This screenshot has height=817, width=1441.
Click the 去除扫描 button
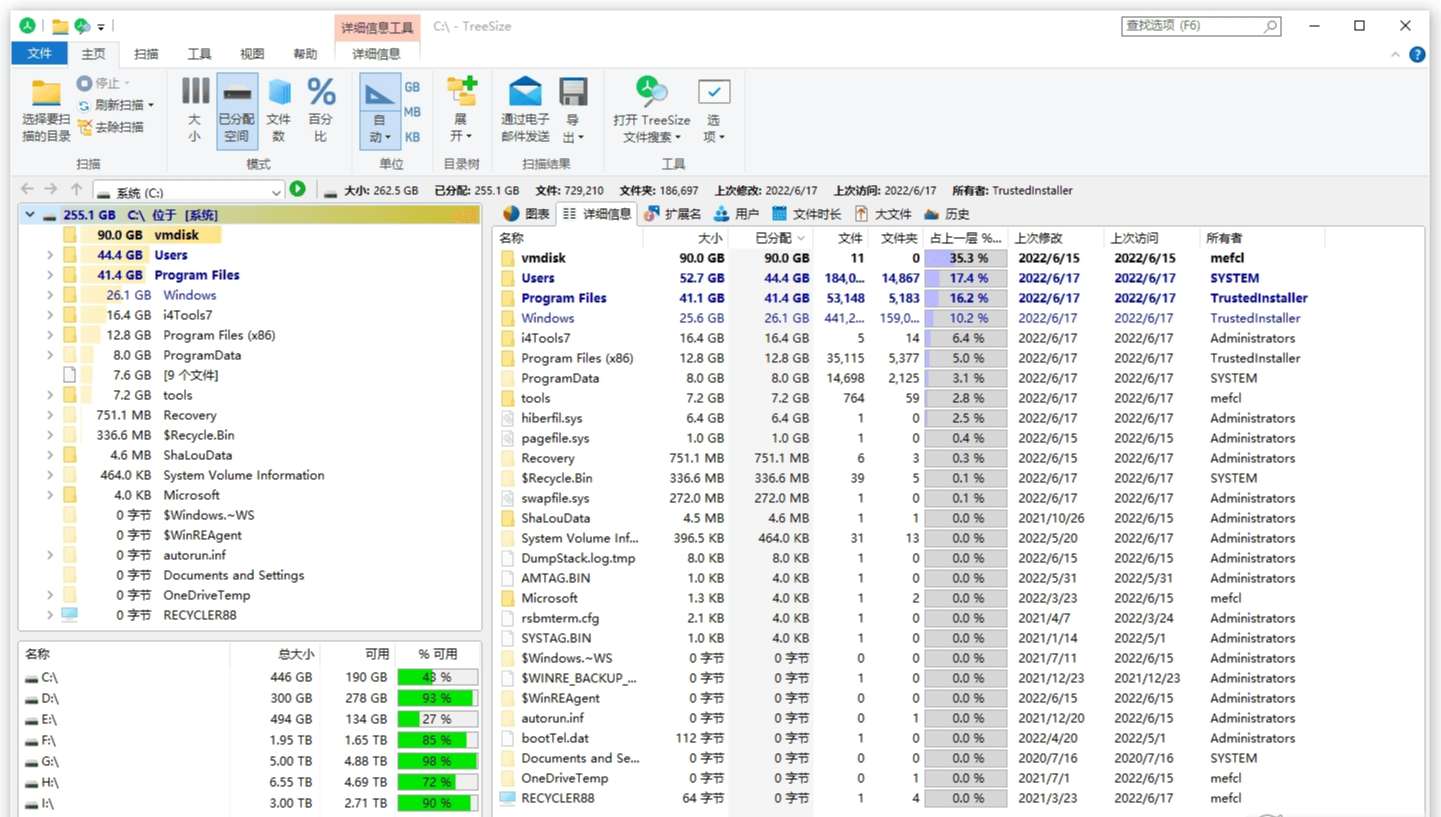(111, 127)
